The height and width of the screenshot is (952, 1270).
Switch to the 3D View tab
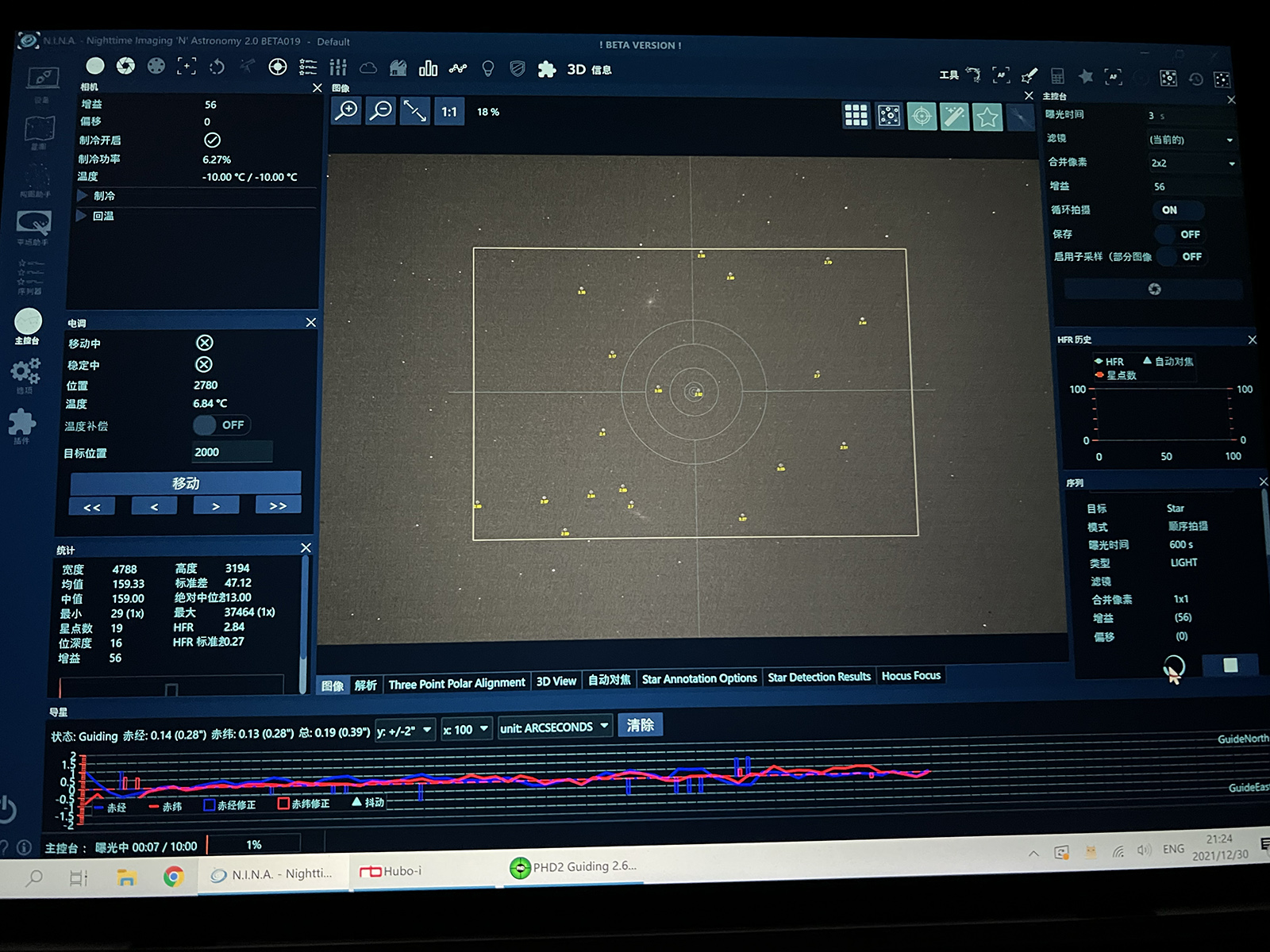click(x=556, y=681)
